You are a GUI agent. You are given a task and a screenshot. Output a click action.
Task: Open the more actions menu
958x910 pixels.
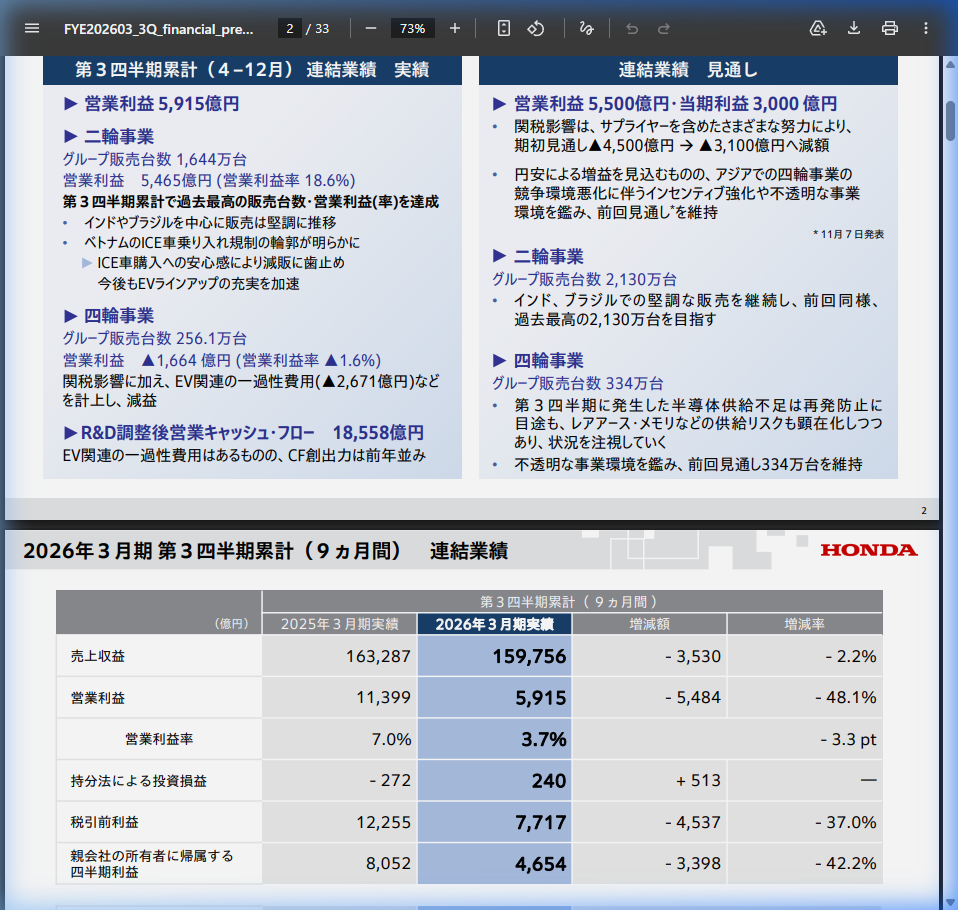tap(926, 28)
